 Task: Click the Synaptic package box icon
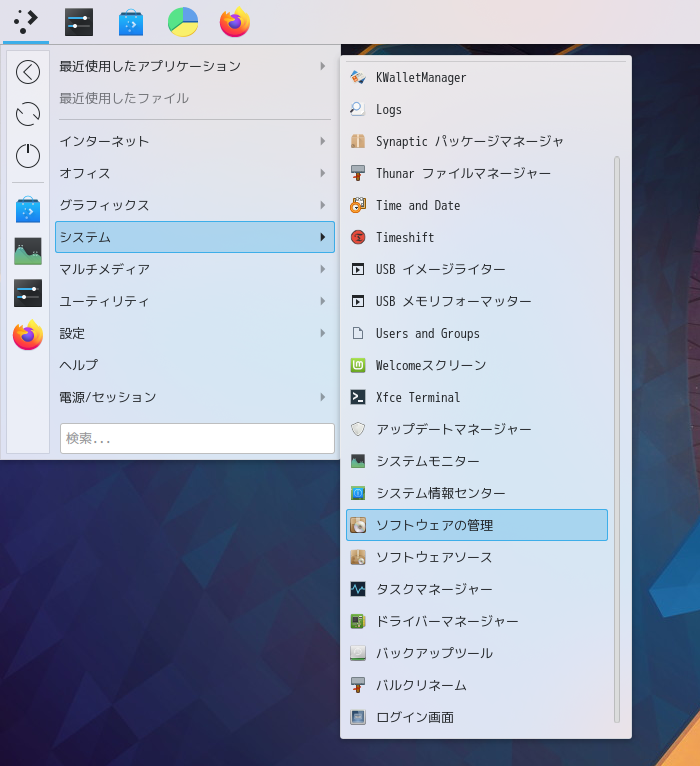358,141
